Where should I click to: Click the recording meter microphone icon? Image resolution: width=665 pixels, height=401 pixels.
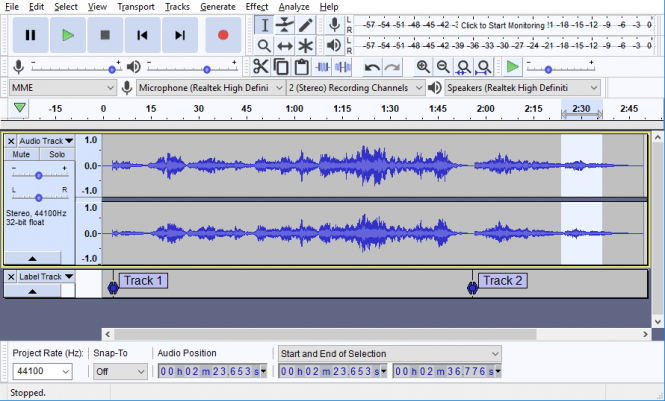point(335,25)
